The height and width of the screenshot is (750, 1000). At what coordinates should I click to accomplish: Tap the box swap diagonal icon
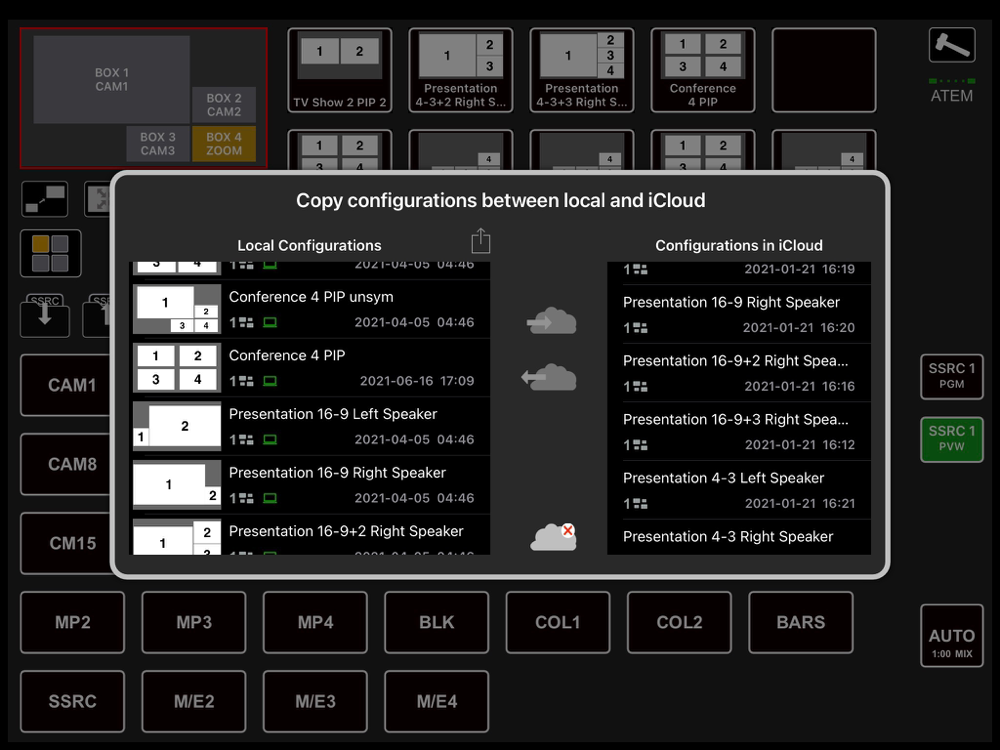[45, 199]
